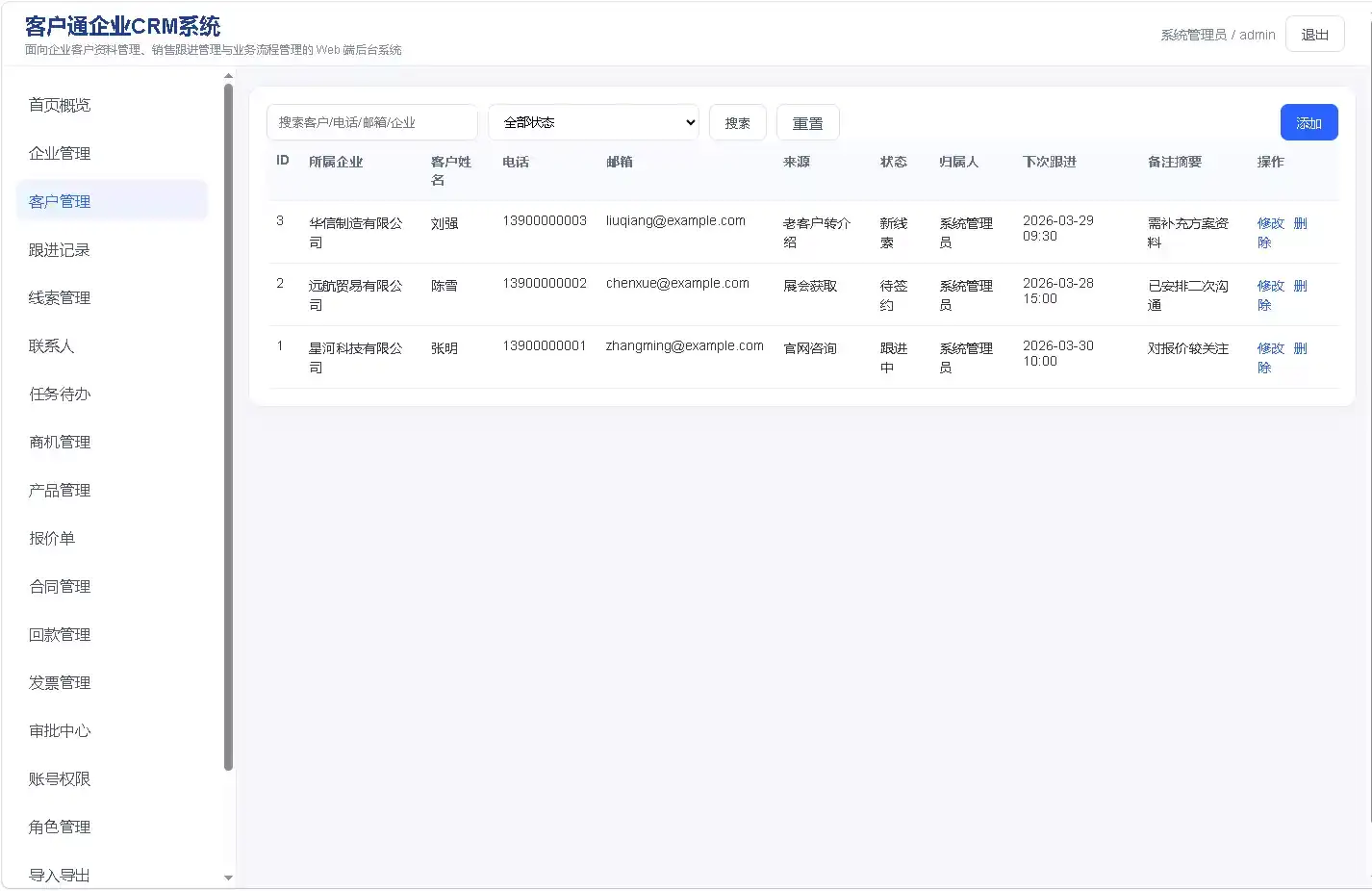Click 退出 to log out
Screen dimensions: 1372x891
(1314, 34)
